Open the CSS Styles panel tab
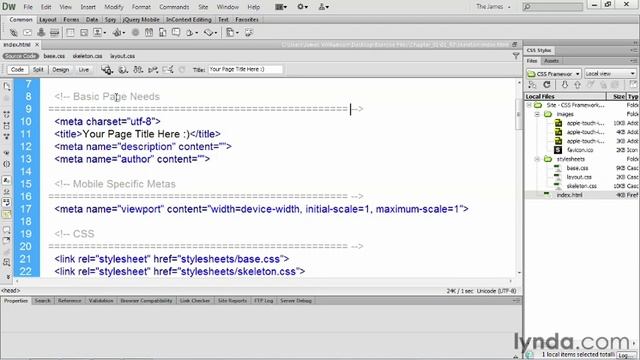 point(539,50)
